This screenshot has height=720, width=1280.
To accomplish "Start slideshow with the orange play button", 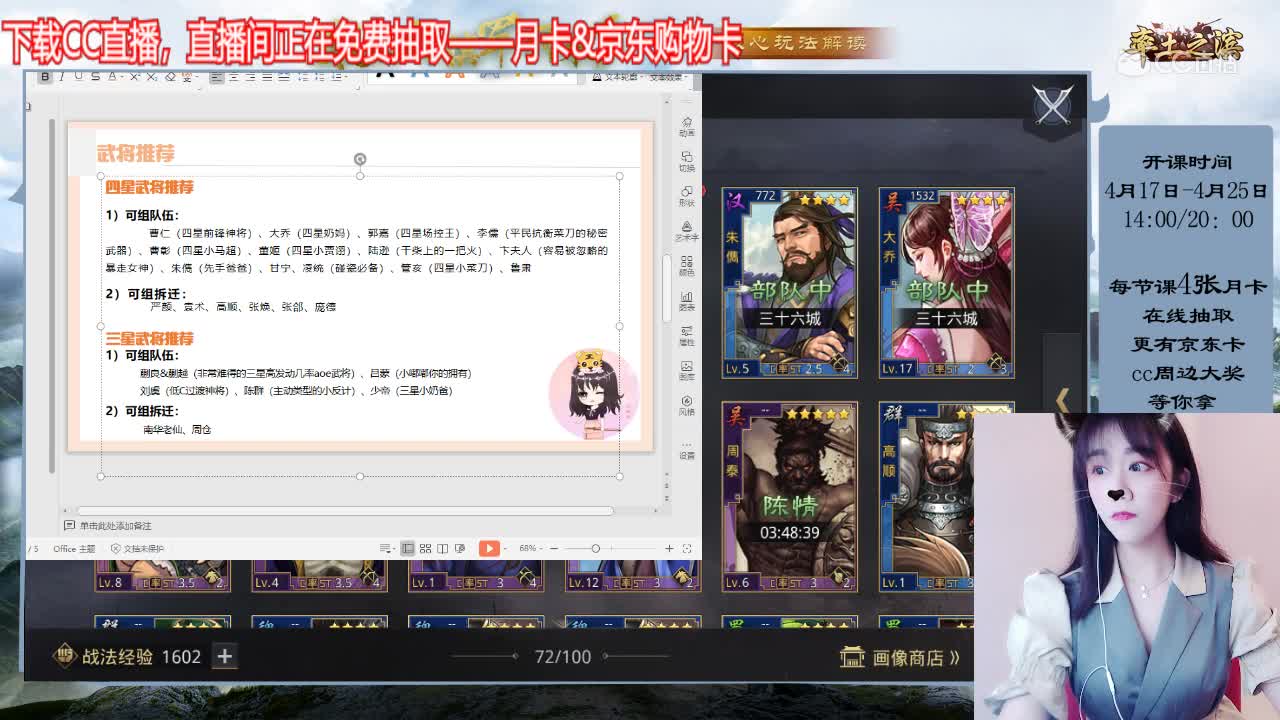I will pyautogui.click(x=489, y=548).
